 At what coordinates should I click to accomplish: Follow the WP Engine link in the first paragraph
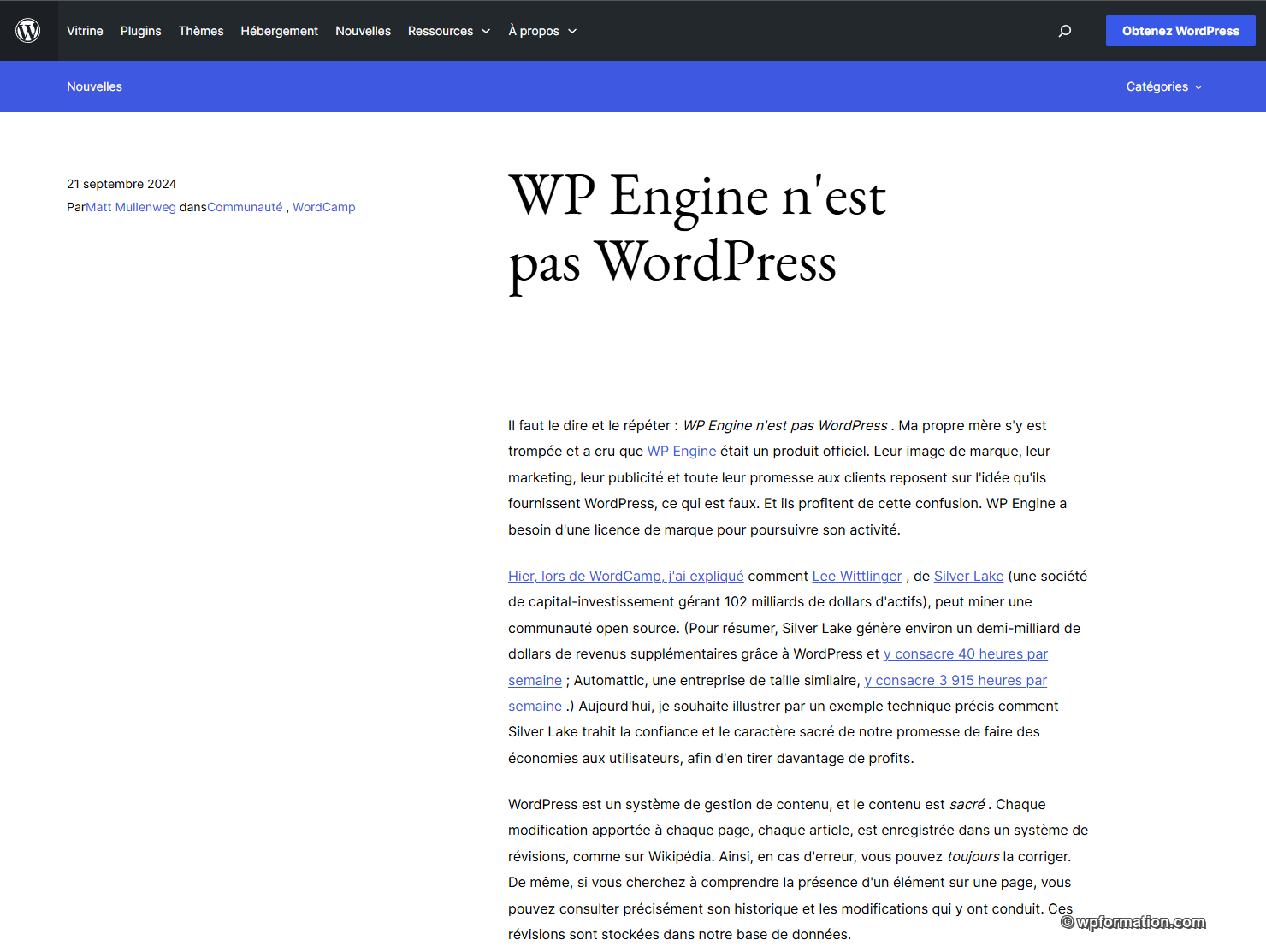tap(682, 451)
